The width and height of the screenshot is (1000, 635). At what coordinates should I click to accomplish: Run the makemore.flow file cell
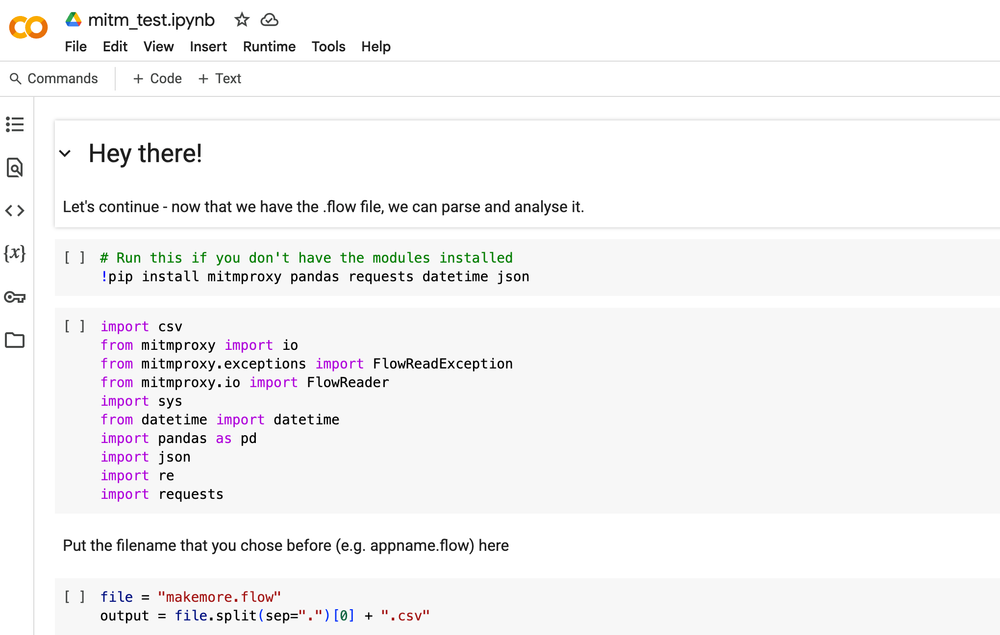[x=75, y=597]
